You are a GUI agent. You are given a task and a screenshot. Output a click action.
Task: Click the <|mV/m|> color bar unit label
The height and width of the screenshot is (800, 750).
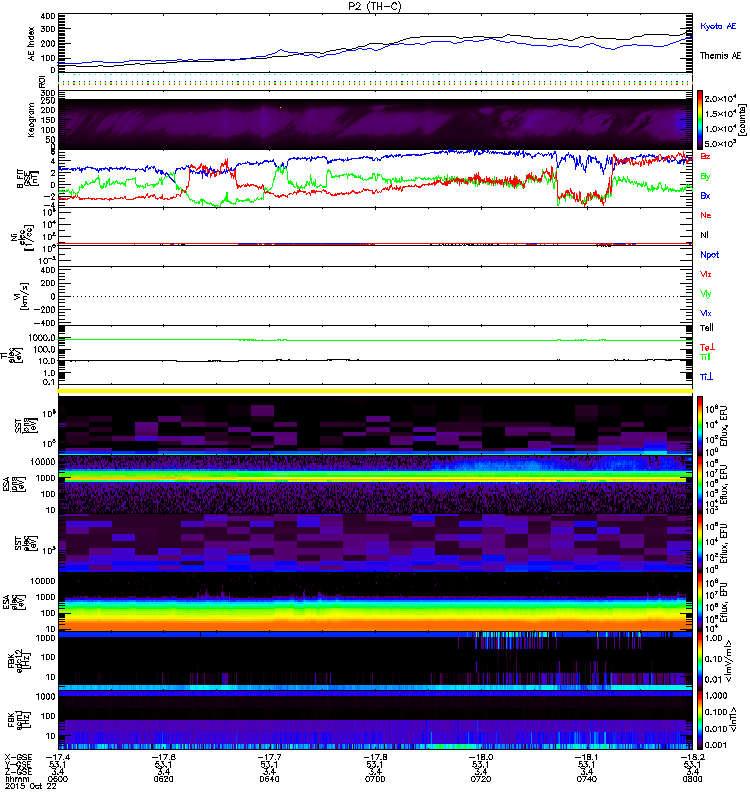coord(729,662)
